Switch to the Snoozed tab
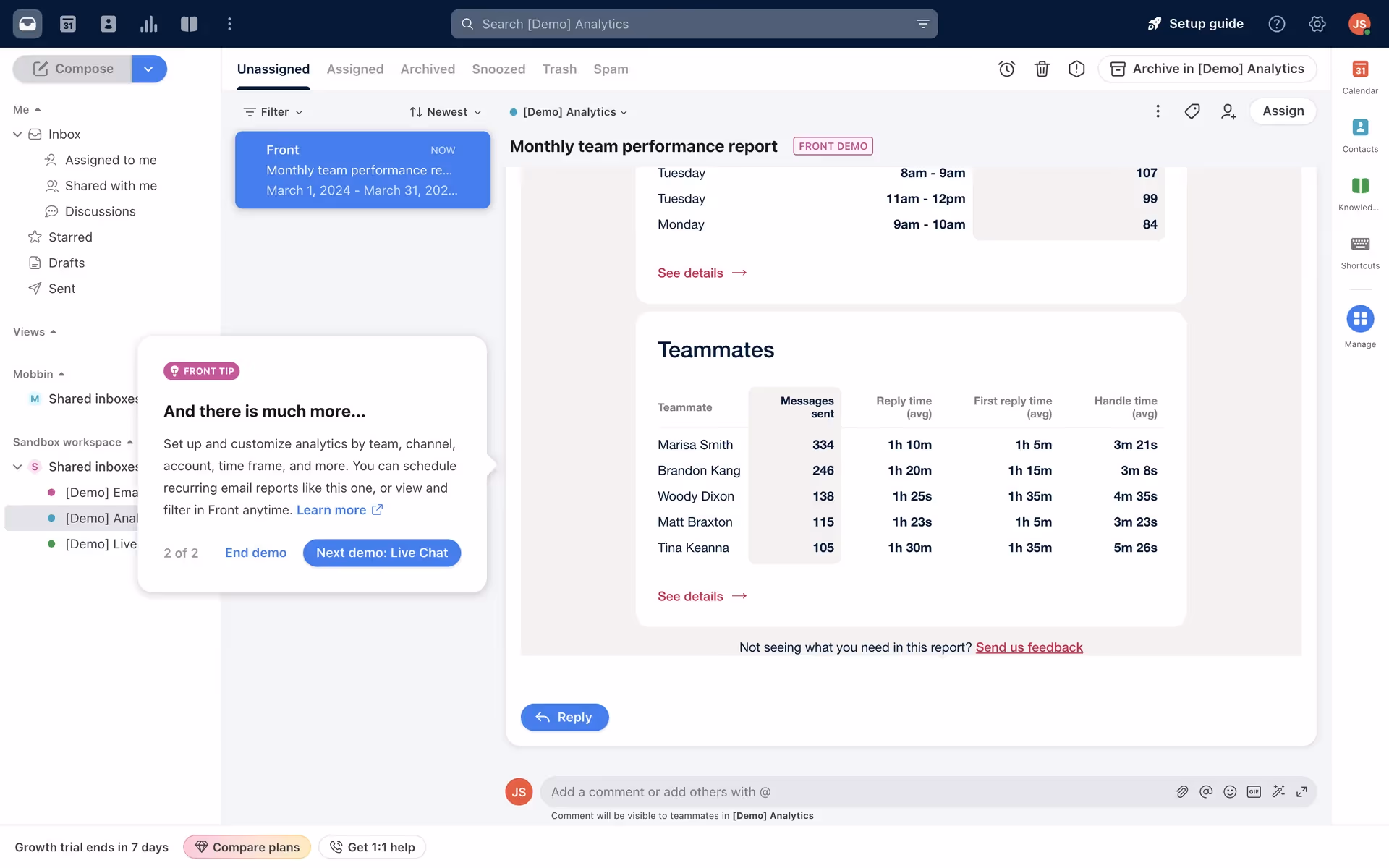 tap(498, 69)
